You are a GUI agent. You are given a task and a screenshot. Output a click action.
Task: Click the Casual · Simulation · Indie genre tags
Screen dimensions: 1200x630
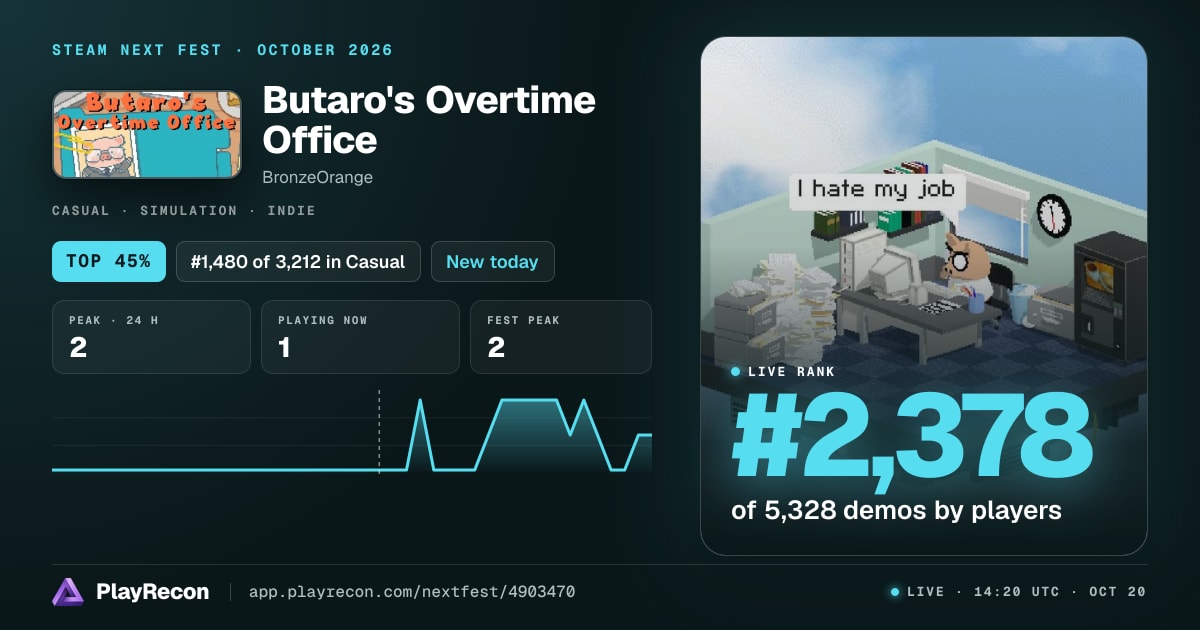[184, 211]
